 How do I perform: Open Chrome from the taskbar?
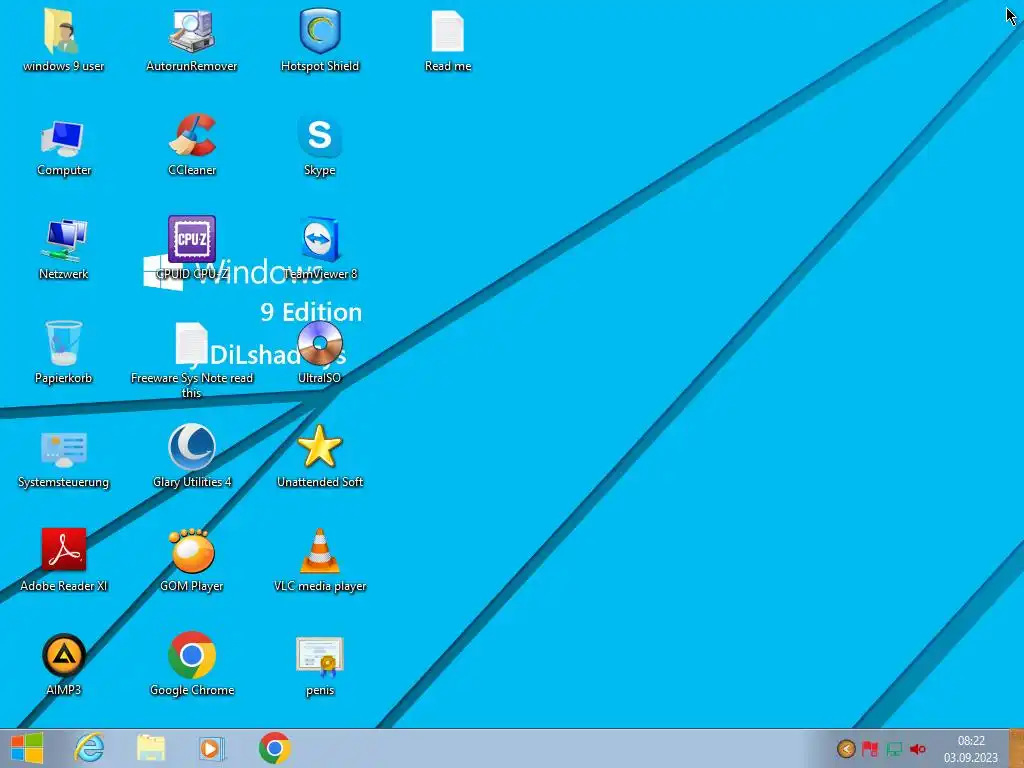(275, 748)
